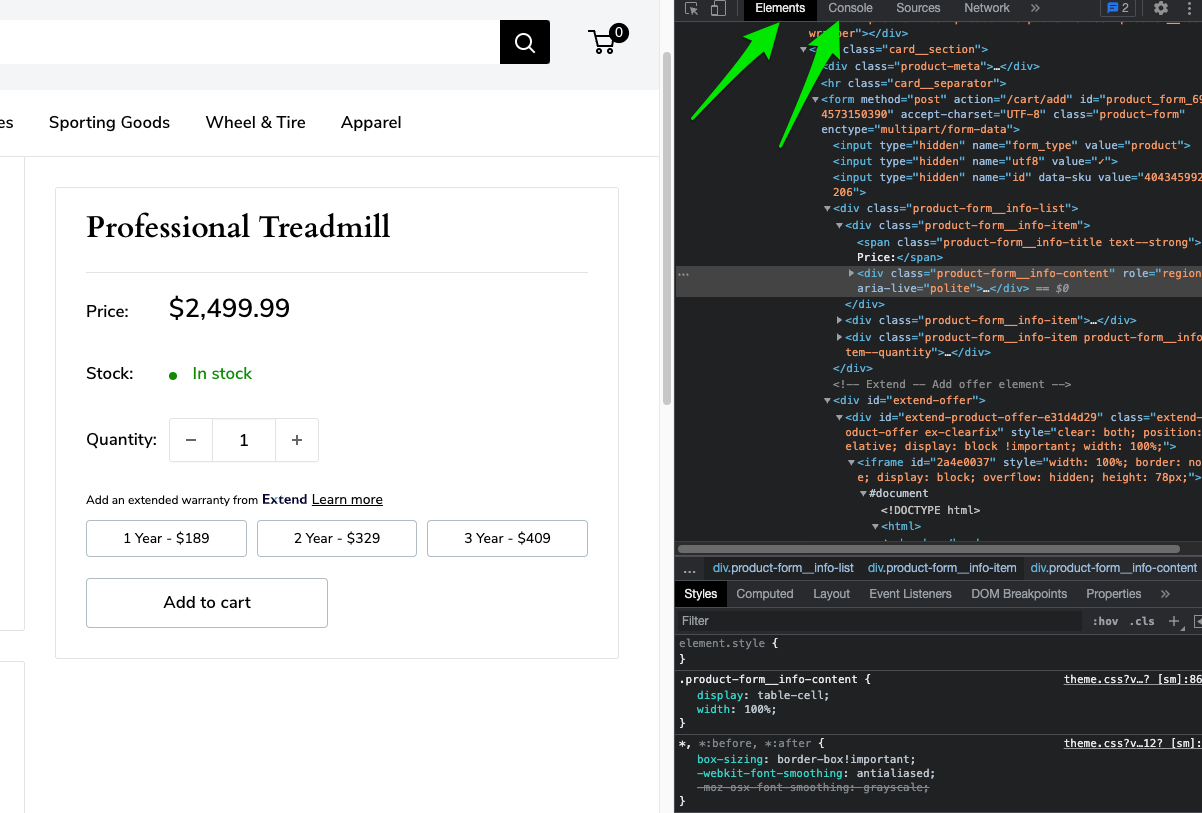Collapse the extend-offer div node
The image size is (1202, 813).
point(827,400)
